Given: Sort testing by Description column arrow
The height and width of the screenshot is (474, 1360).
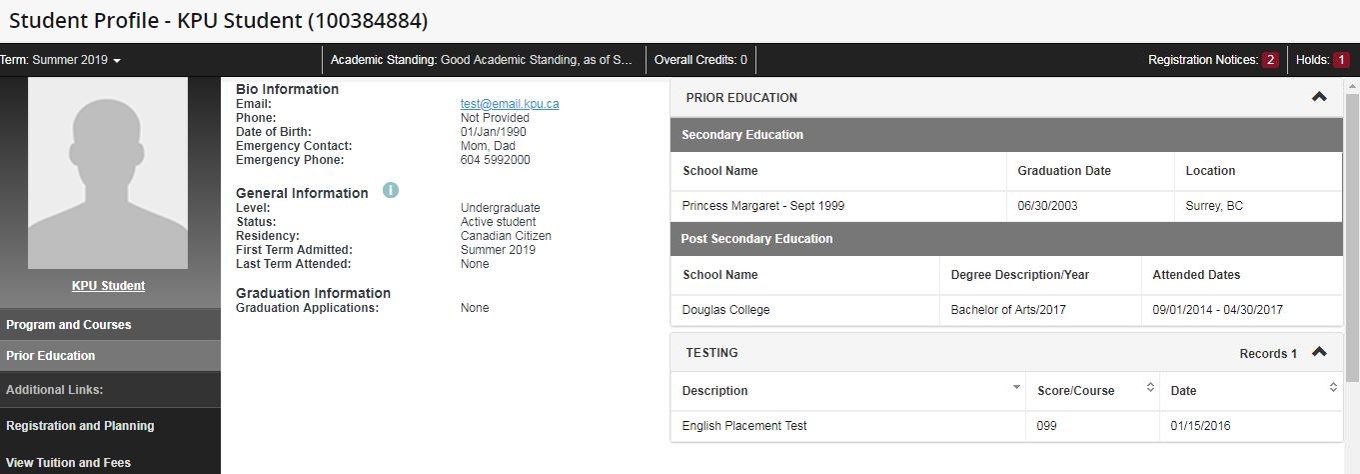Looking at the screenshot, I should (1016, 387).
